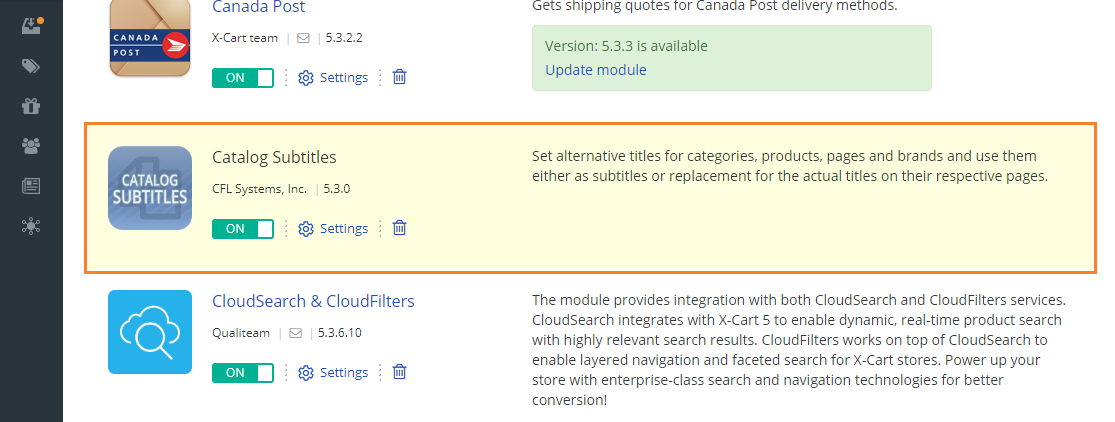Open the users group sidebar icon
This screenshot has width=1115, height=422.
coord(31,146)
